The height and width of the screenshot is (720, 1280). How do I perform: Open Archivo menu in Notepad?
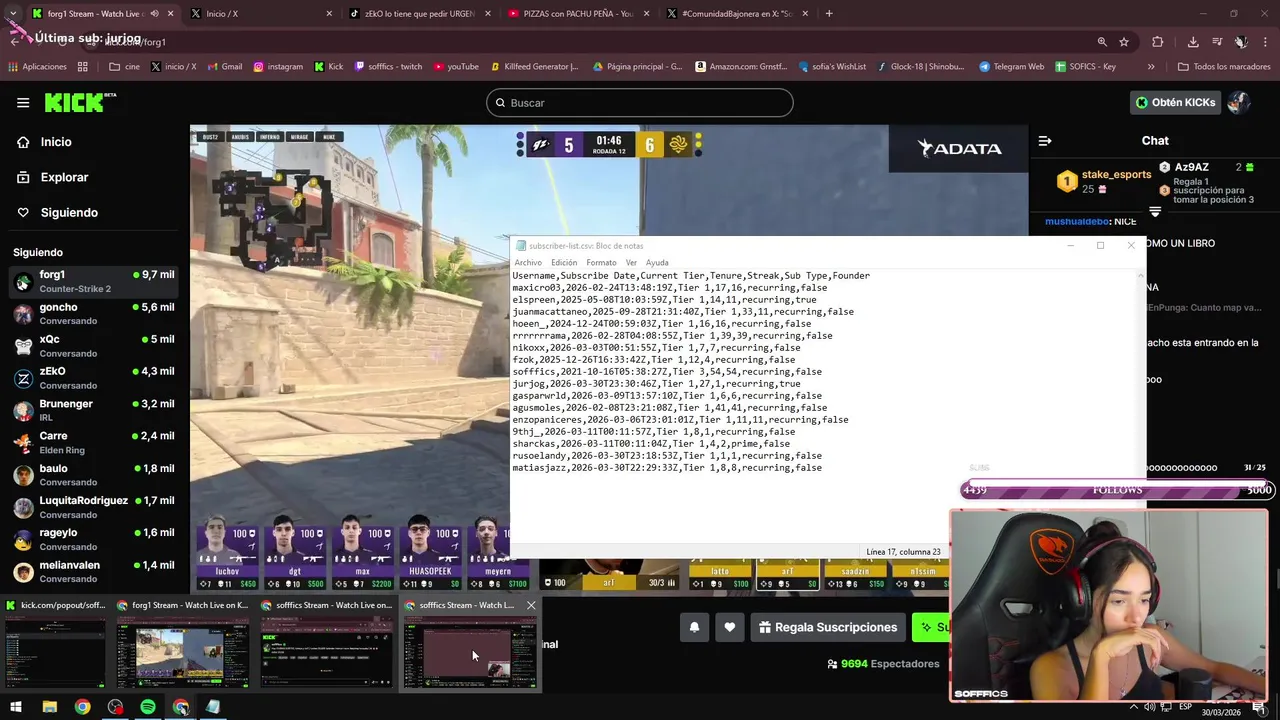528,263
